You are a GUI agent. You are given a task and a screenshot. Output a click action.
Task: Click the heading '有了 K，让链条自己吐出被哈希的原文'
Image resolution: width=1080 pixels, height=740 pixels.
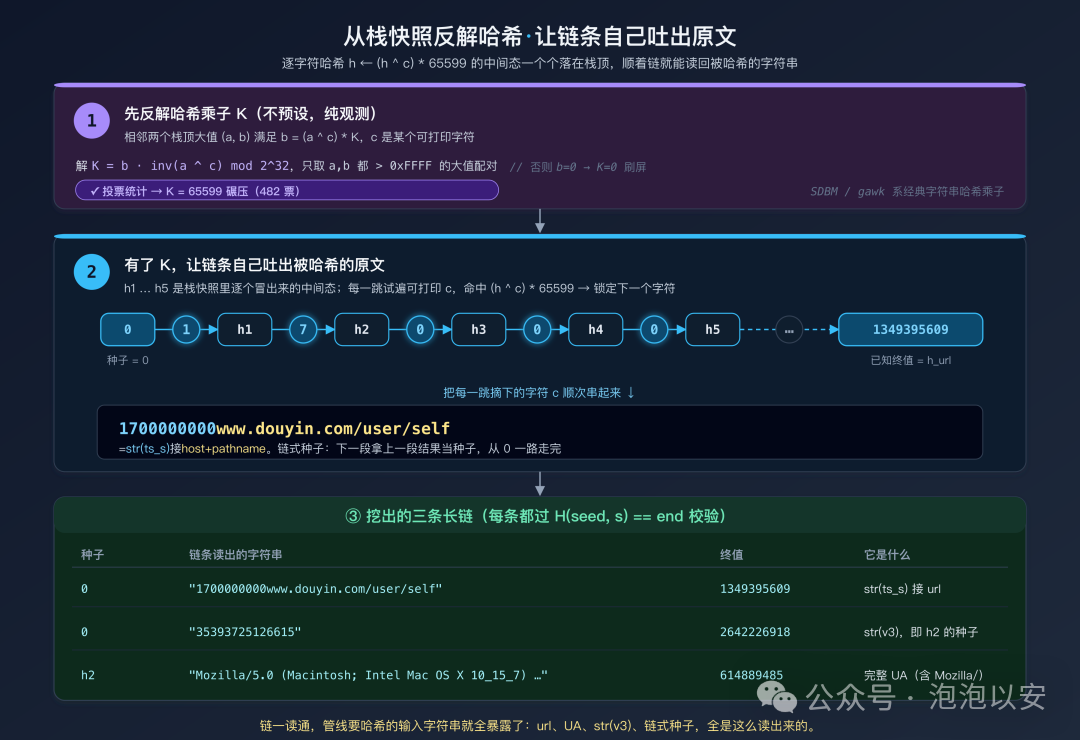(x=254, y=265)
